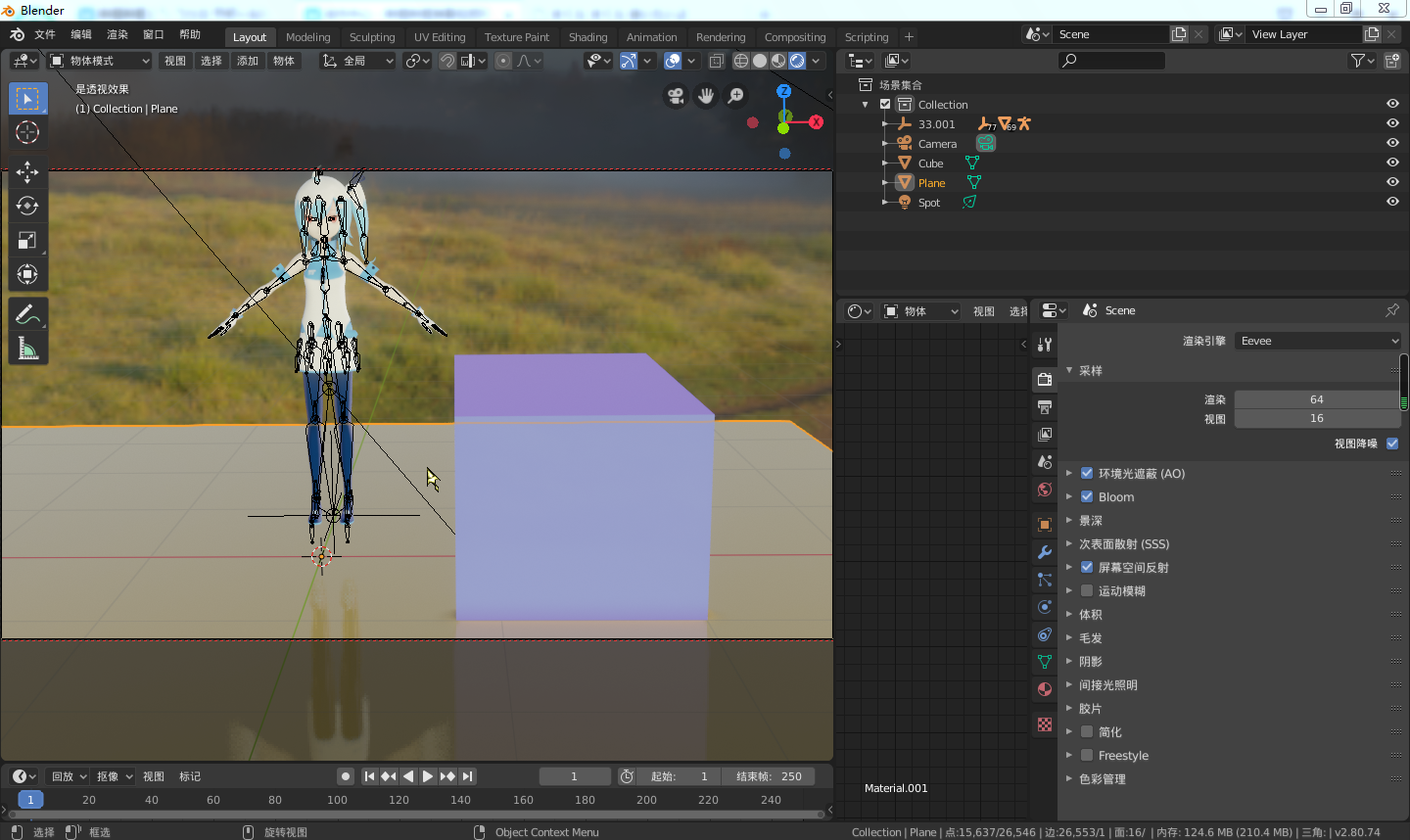Viewport: 1410px width, 840px height.
Task: Hide the Spot light in outliner
Action: click(1392, 202)
